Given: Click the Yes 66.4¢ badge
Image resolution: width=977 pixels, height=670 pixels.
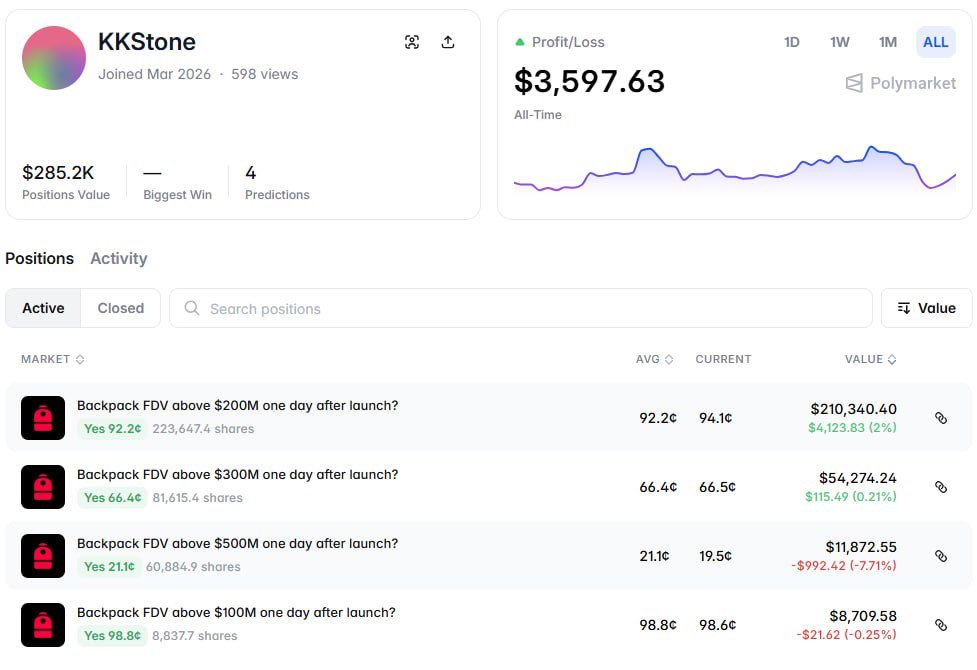Looking at the screenshot, I should click(113, 497).
